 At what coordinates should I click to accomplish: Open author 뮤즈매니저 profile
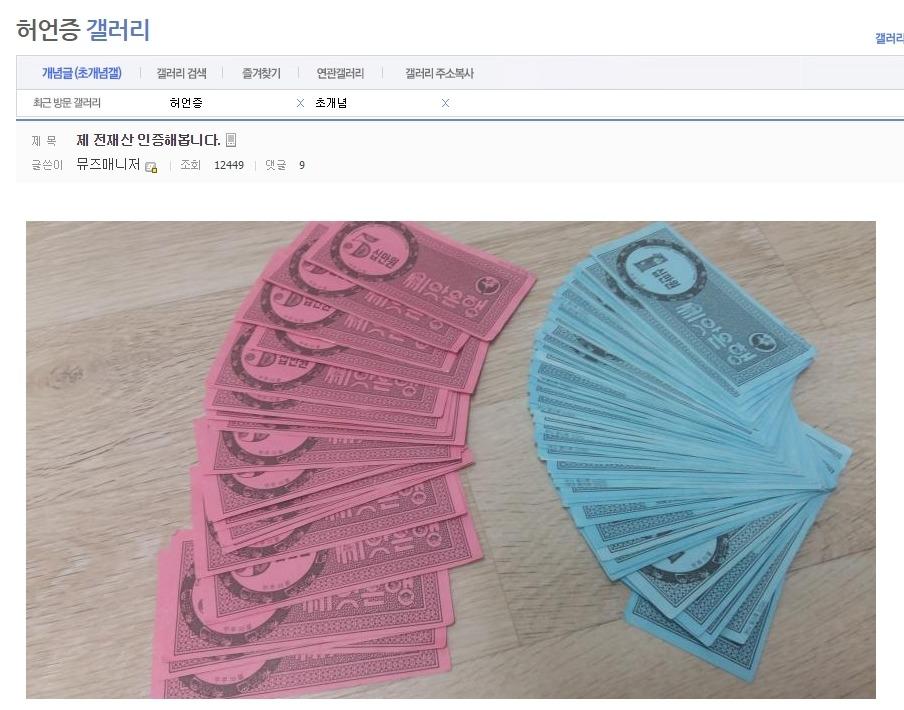click(108, 164)
